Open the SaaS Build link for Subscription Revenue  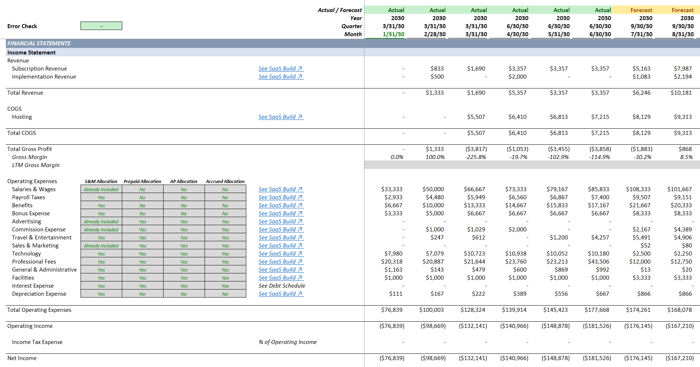281,69
